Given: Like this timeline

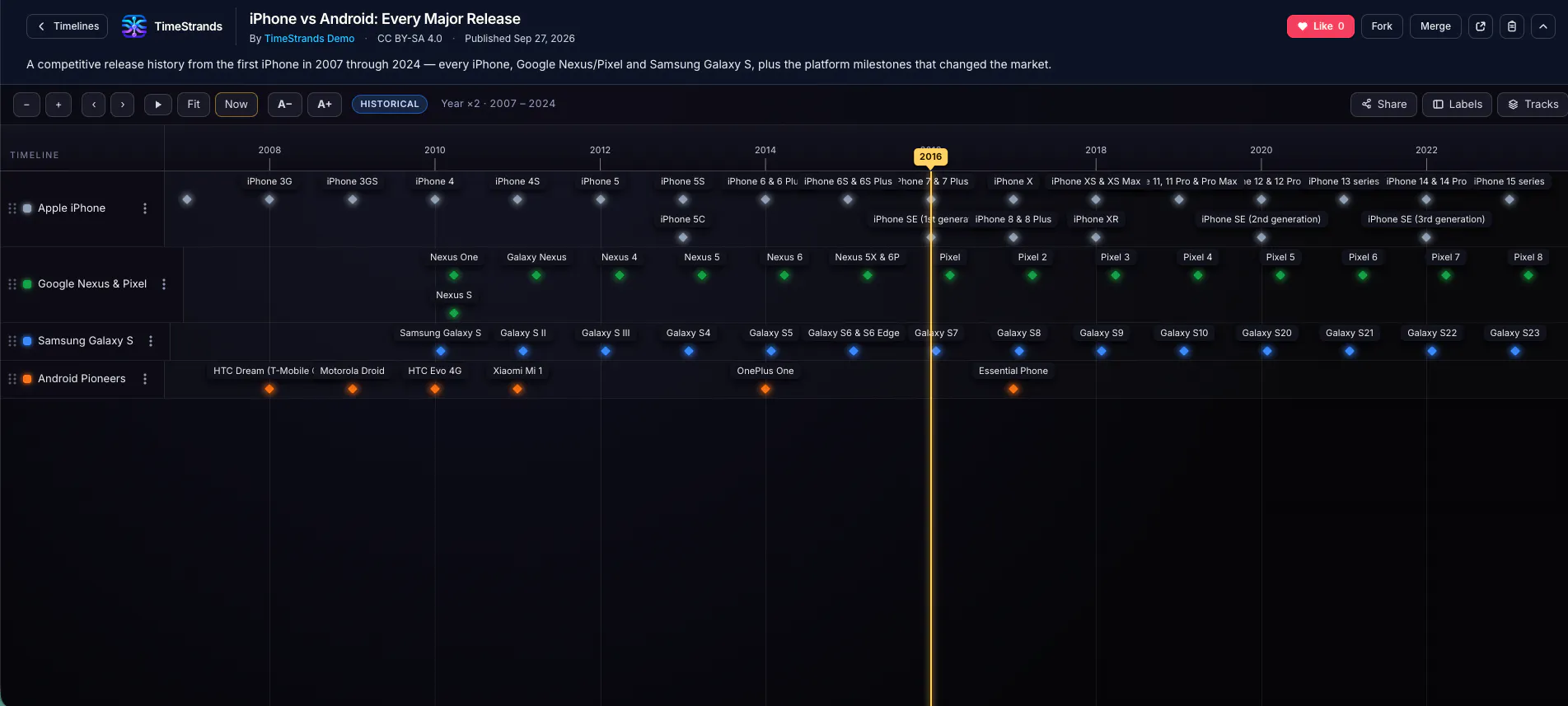Looking at the screenshot, I should click(1321, 26).
